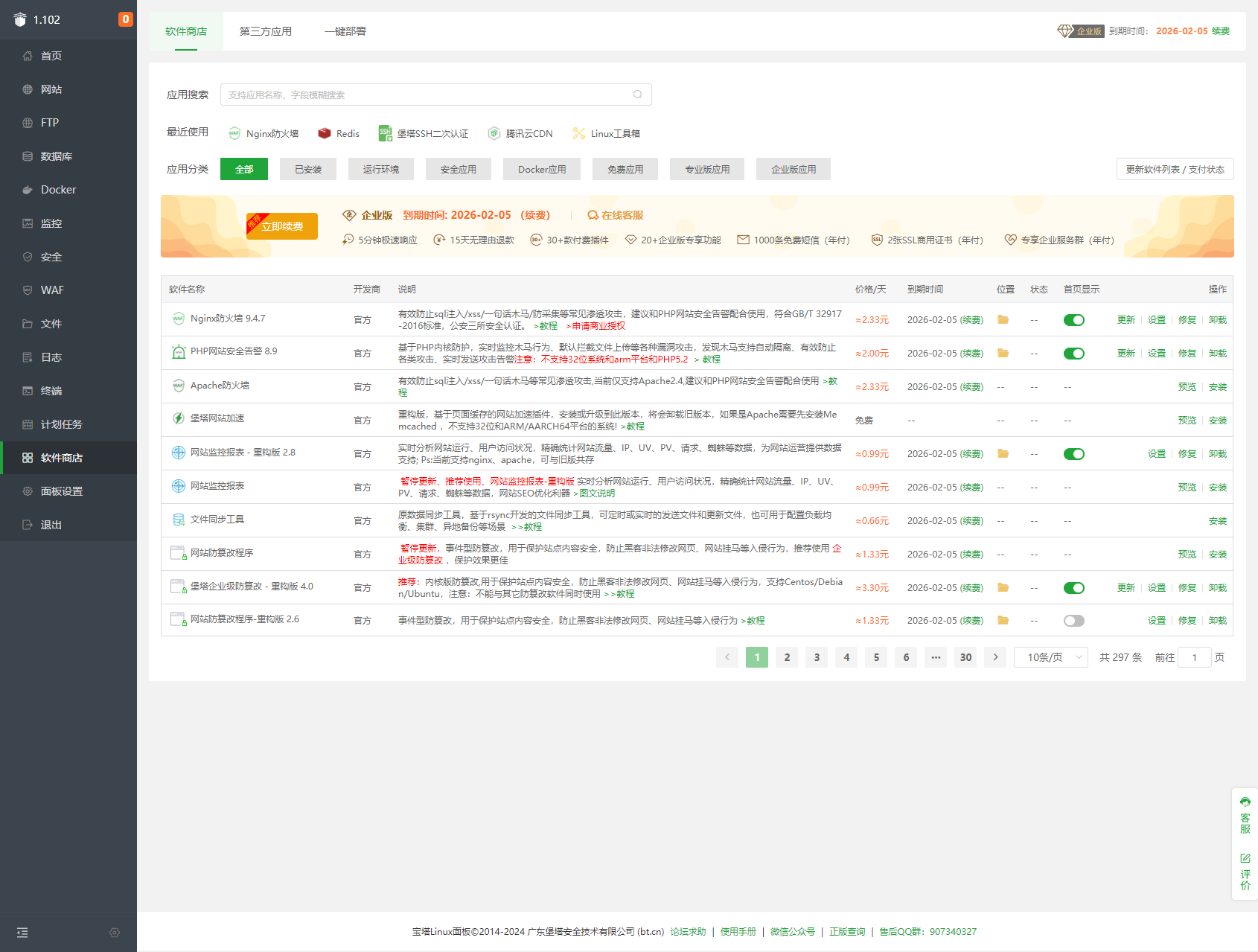Click the pagination ellipsis to jump pages
This screenshot has width=1258, height=952.
(936, 657)
